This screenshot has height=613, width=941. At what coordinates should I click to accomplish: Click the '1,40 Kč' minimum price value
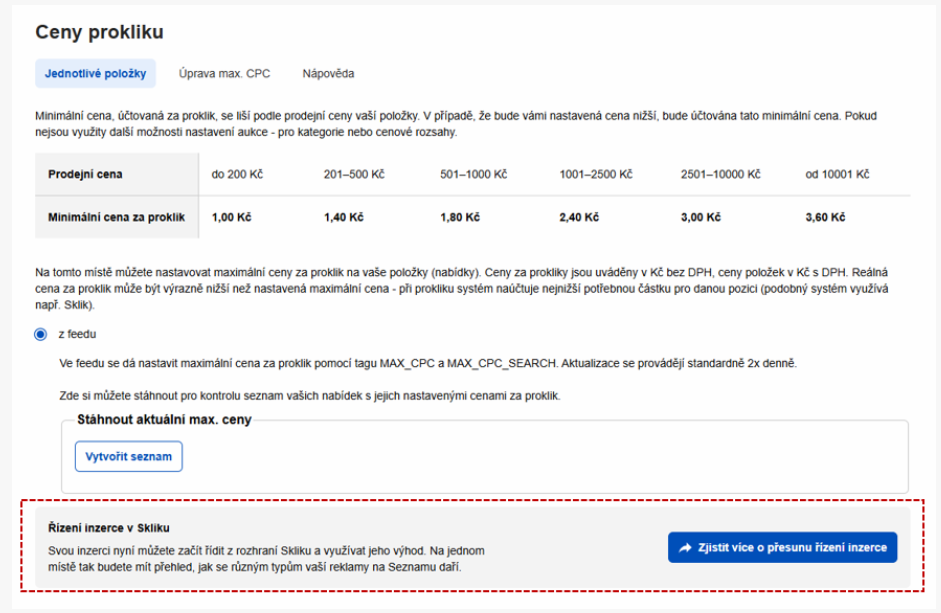pos(344,217)
